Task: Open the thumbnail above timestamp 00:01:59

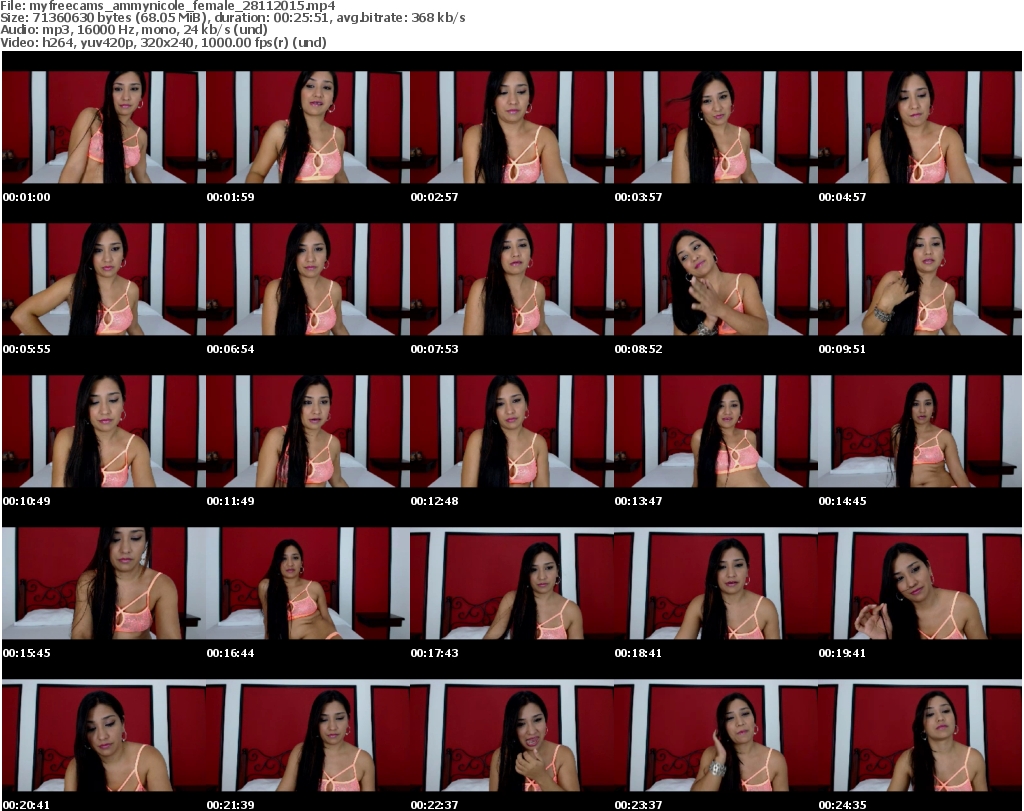Action: [308, 127]
